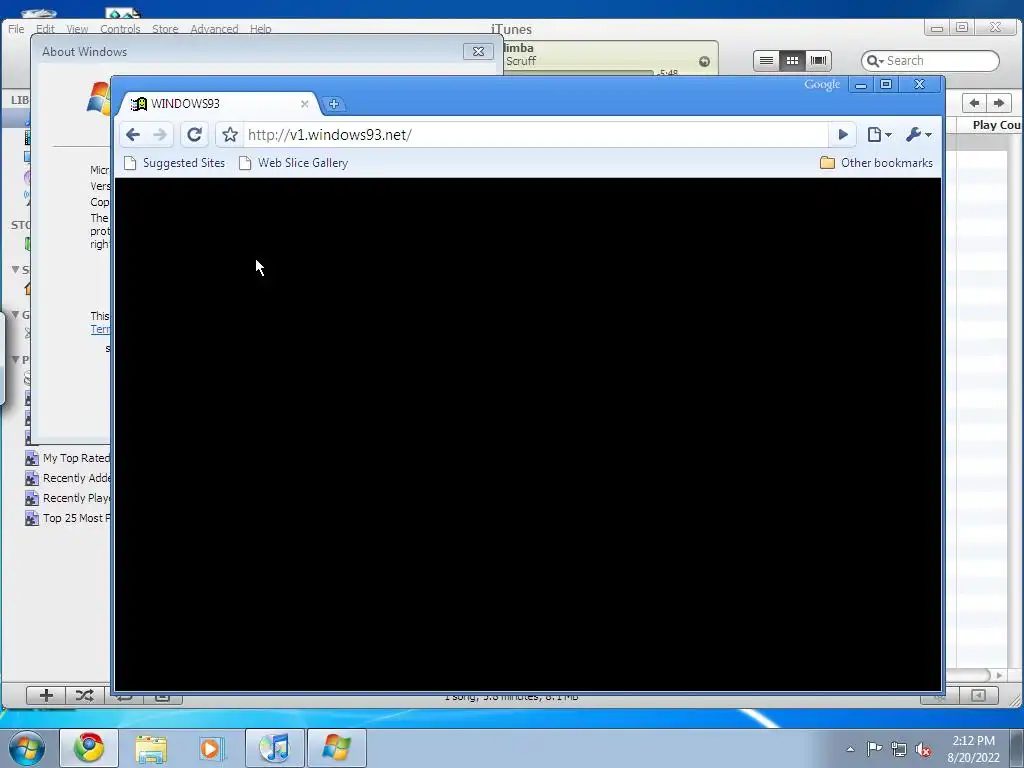The width and height of the screenshot is (1024, 768).
Task: Switch iTunes to Cover Flow view
Action: coord(818,61)
